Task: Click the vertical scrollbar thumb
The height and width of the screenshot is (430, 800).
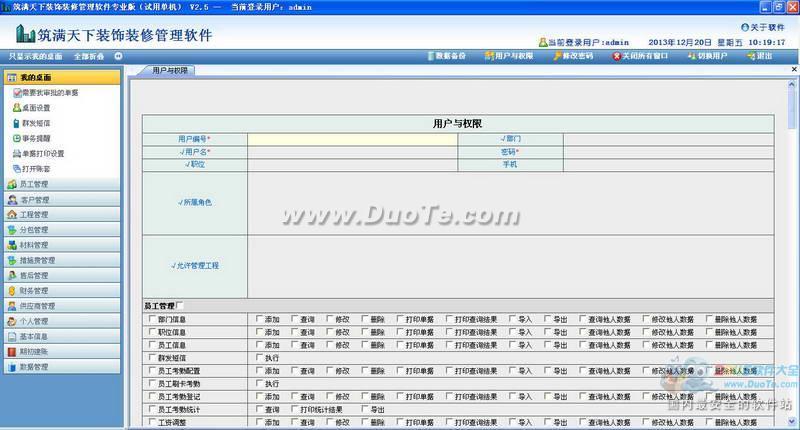Action: (792, 110)
